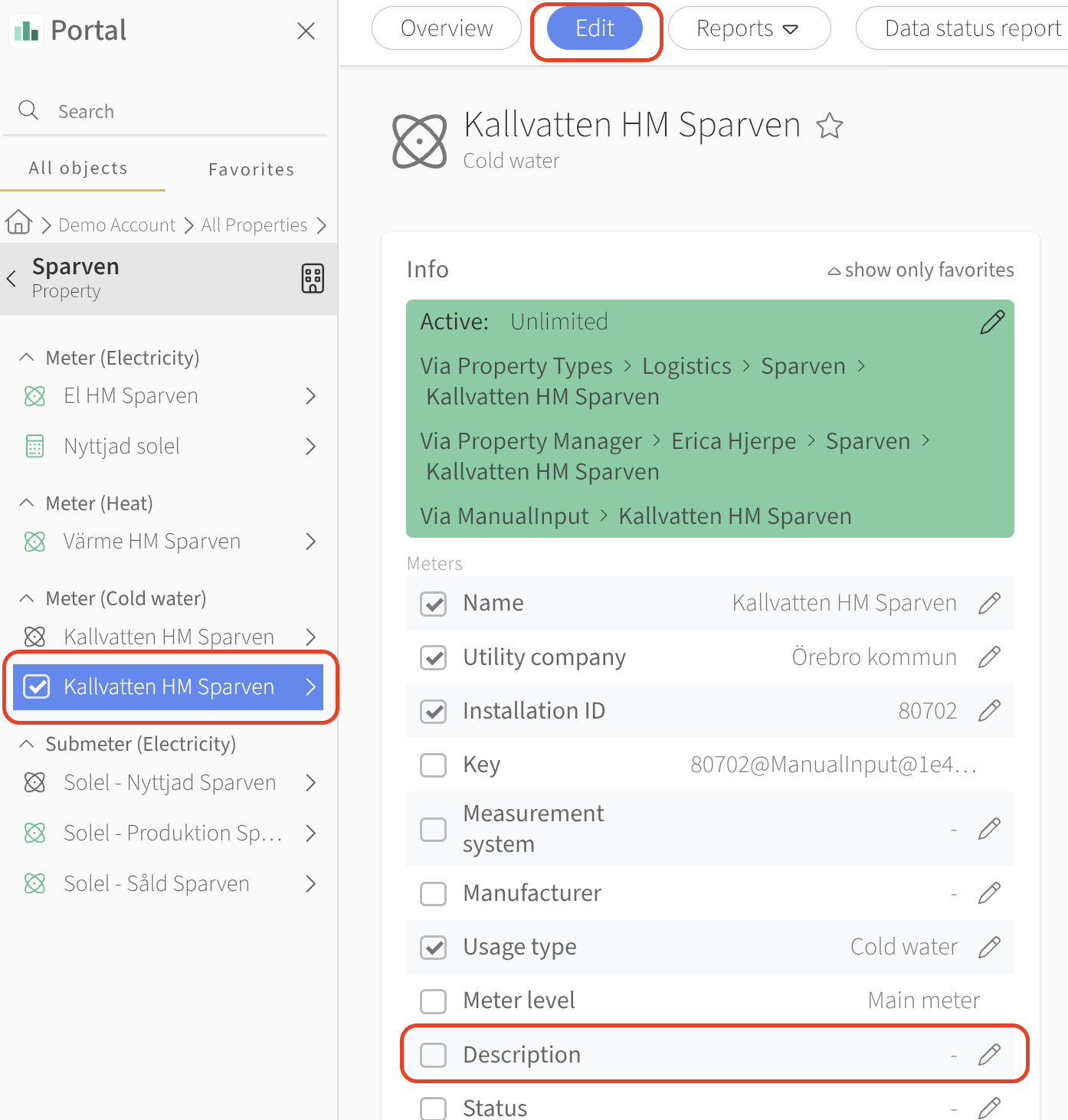Click the favorite star next to Kallvatten HM Sparven

829,126
